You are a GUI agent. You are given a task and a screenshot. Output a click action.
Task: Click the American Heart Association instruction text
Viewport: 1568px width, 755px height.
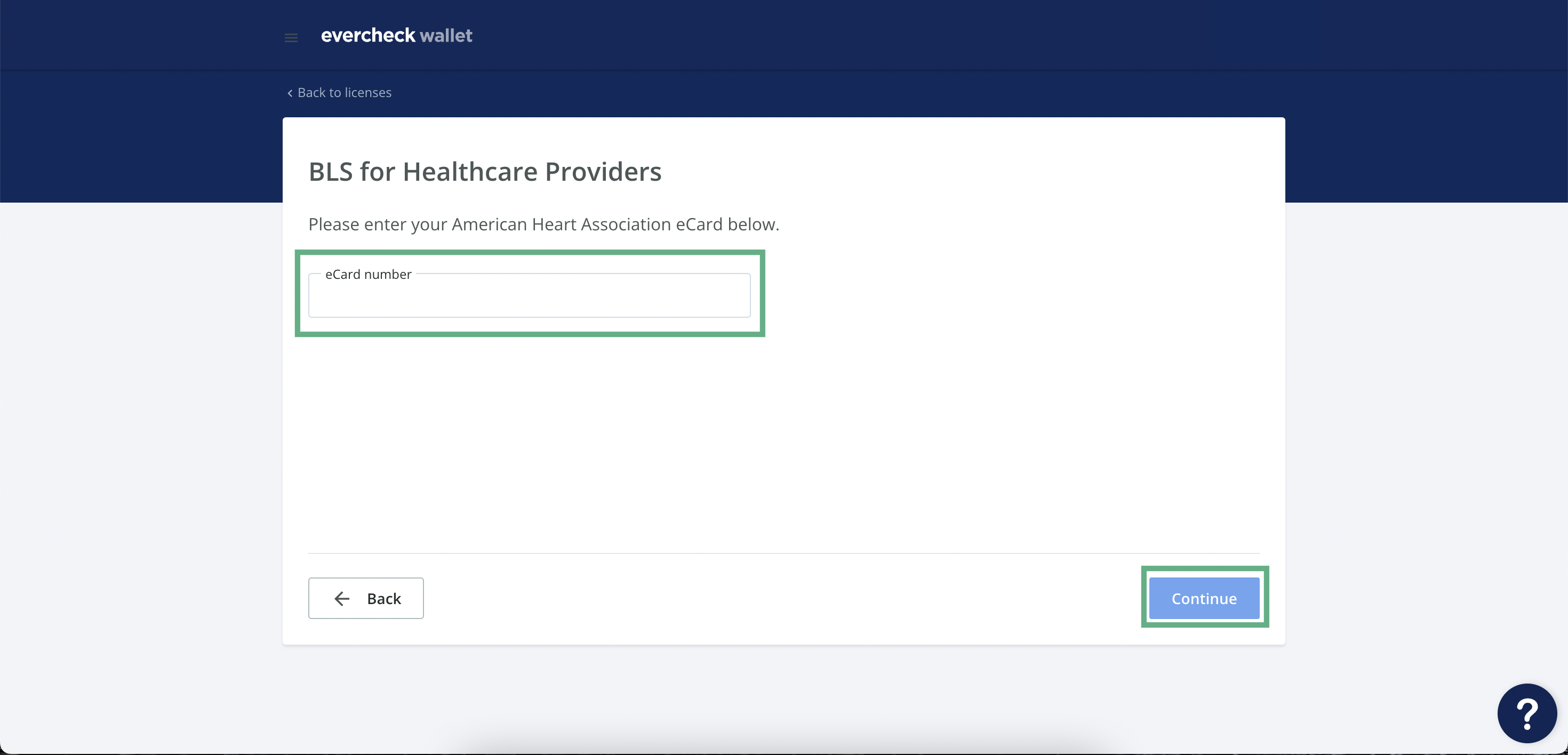coord(543,224)
